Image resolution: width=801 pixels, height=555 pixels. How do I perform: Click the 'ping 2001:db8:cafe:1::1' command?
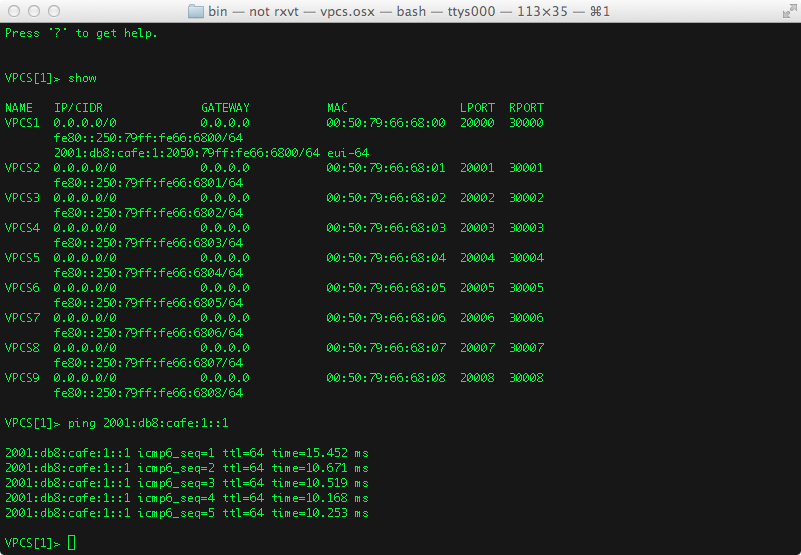(148, 423)
